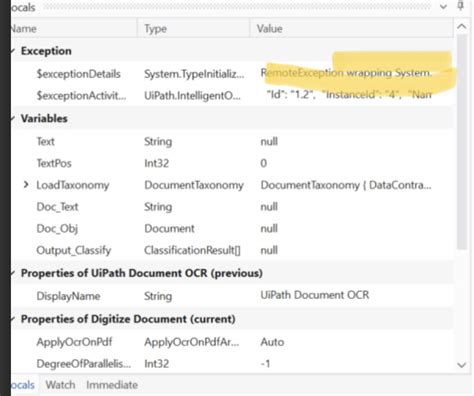Expand the LoadTaxonomy variable row
Screen dimensions: 474x396
click(26, 185)
